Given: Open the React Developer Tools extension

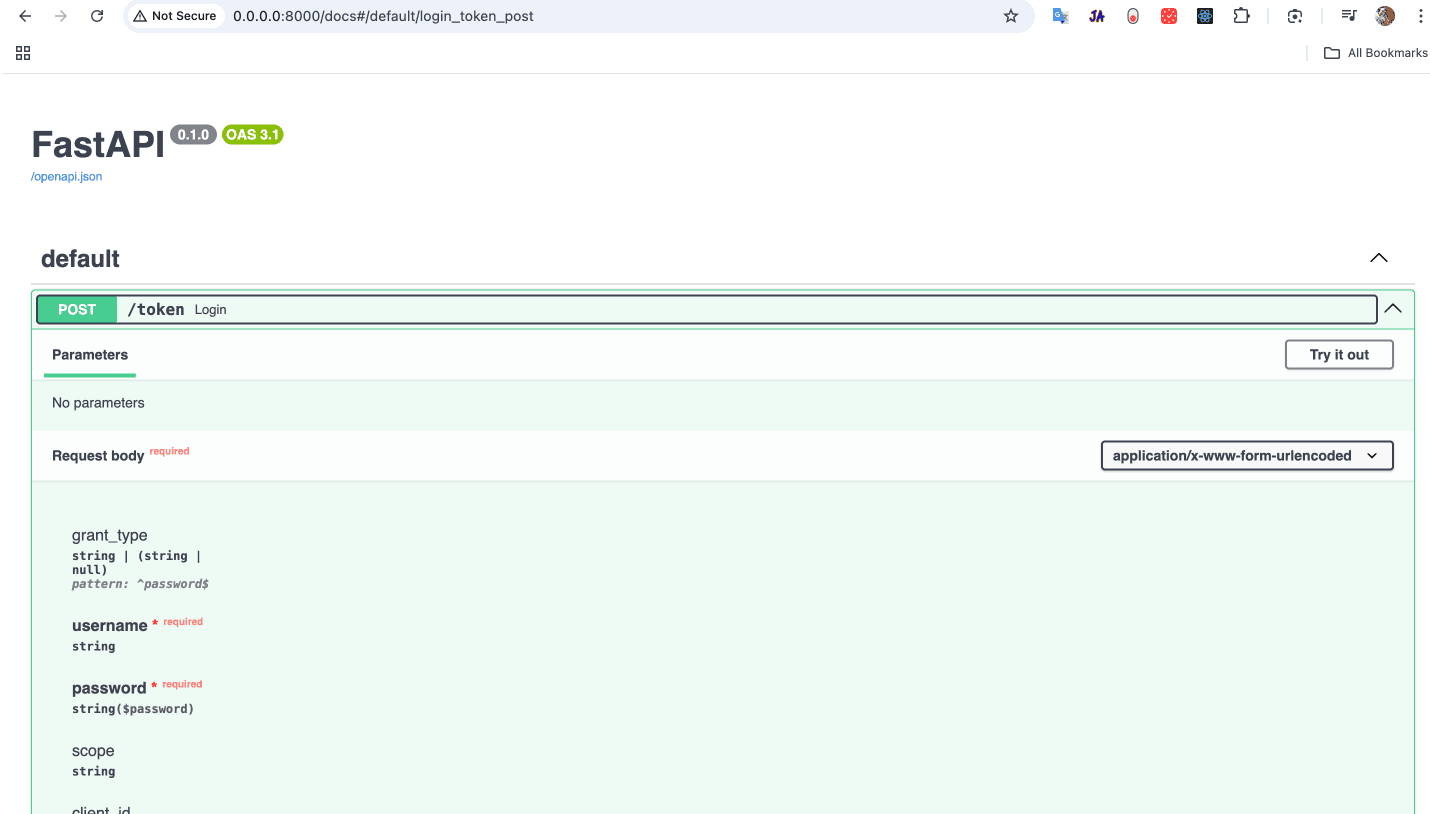Looking at the screenshot, I should click(x=1205, y=16).
